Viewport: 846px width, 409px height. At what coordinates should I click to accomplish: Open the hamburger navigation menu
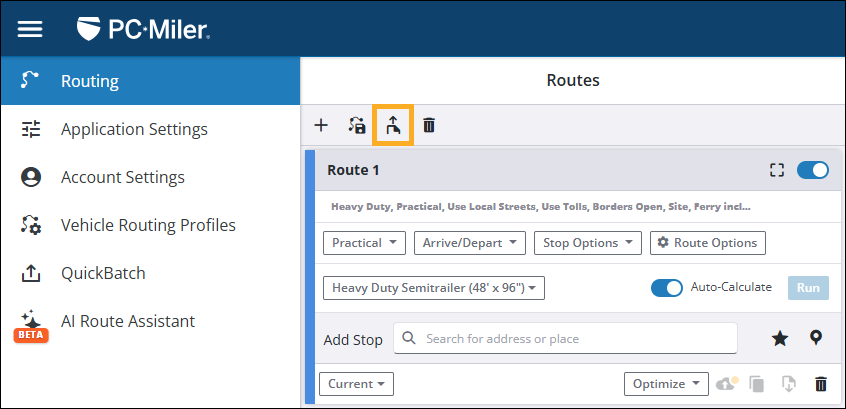(30, 29)
